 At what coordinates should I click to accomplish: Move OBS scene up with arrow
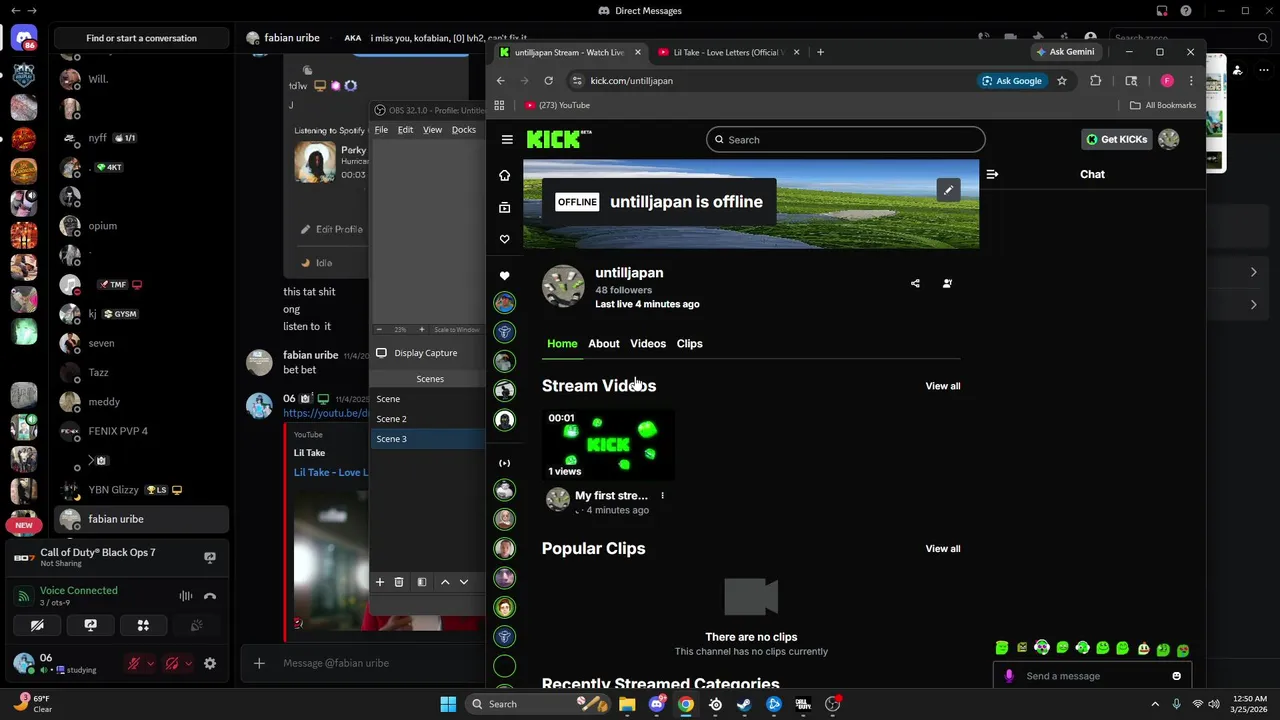(x=445, y=582)
